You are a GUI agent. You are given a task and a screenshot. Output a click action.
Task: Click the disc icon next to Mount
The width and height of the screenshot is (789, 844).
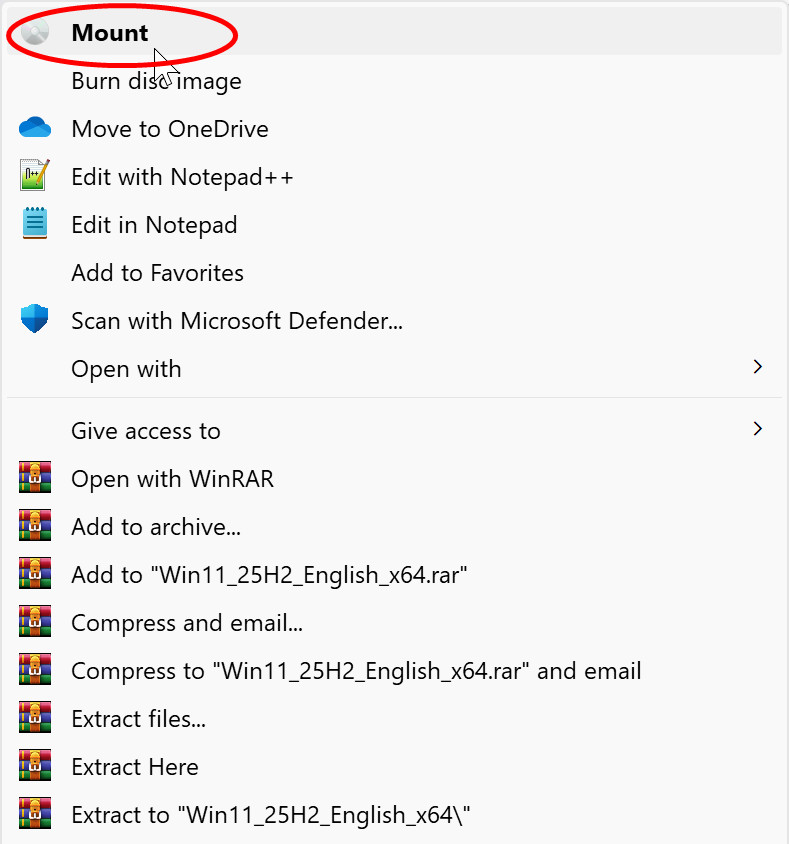pyautogui.click(x=35, y=33)
